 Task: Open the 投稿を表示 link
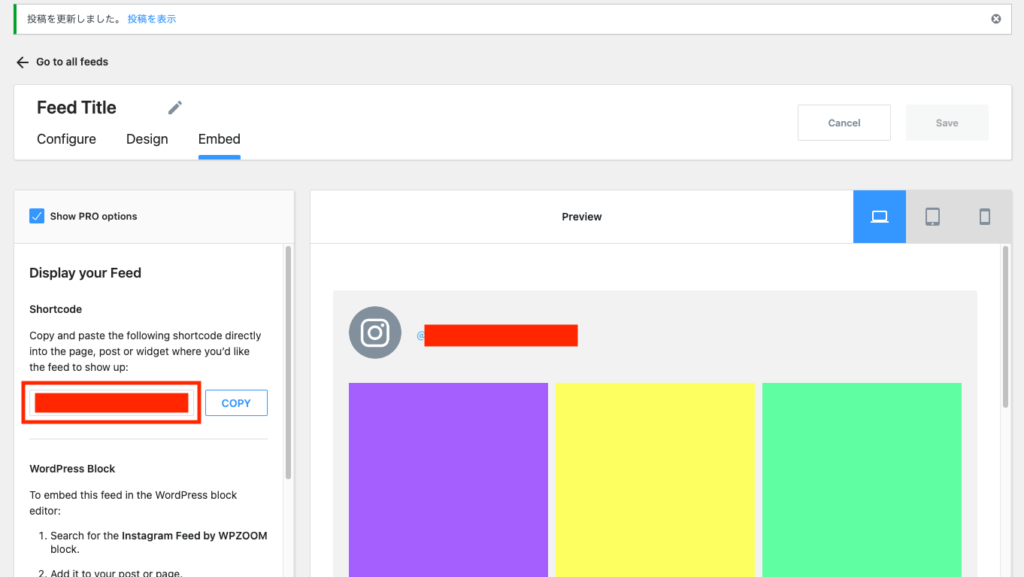151,19
